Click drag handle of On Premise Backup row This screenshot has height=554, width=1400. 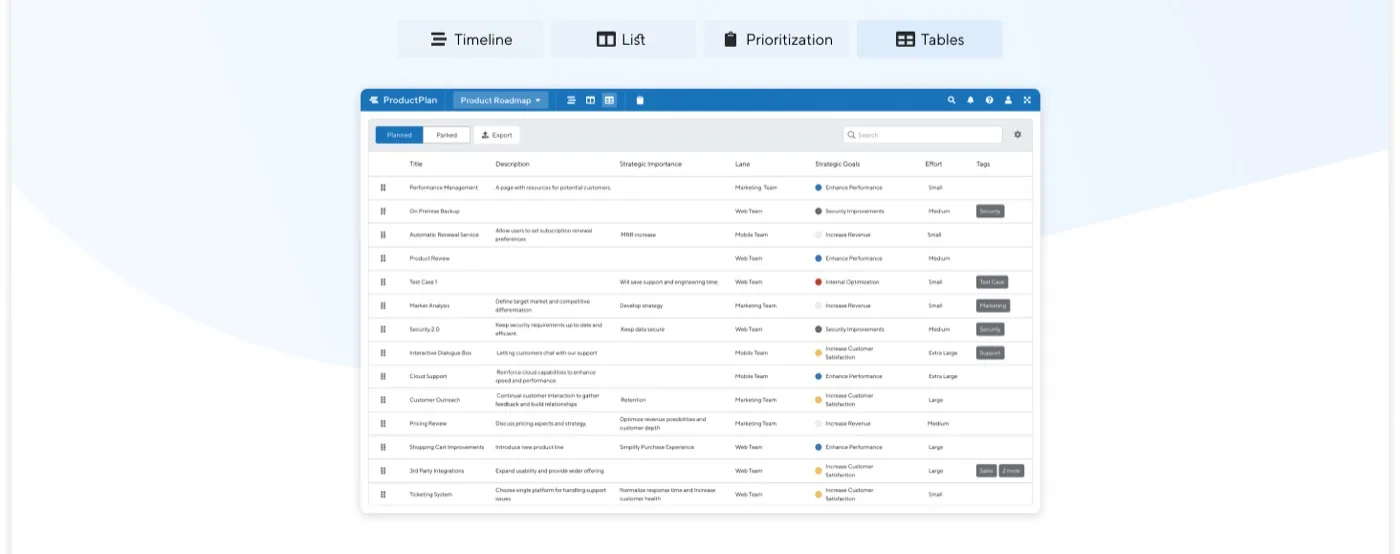(x=383, y=211)
